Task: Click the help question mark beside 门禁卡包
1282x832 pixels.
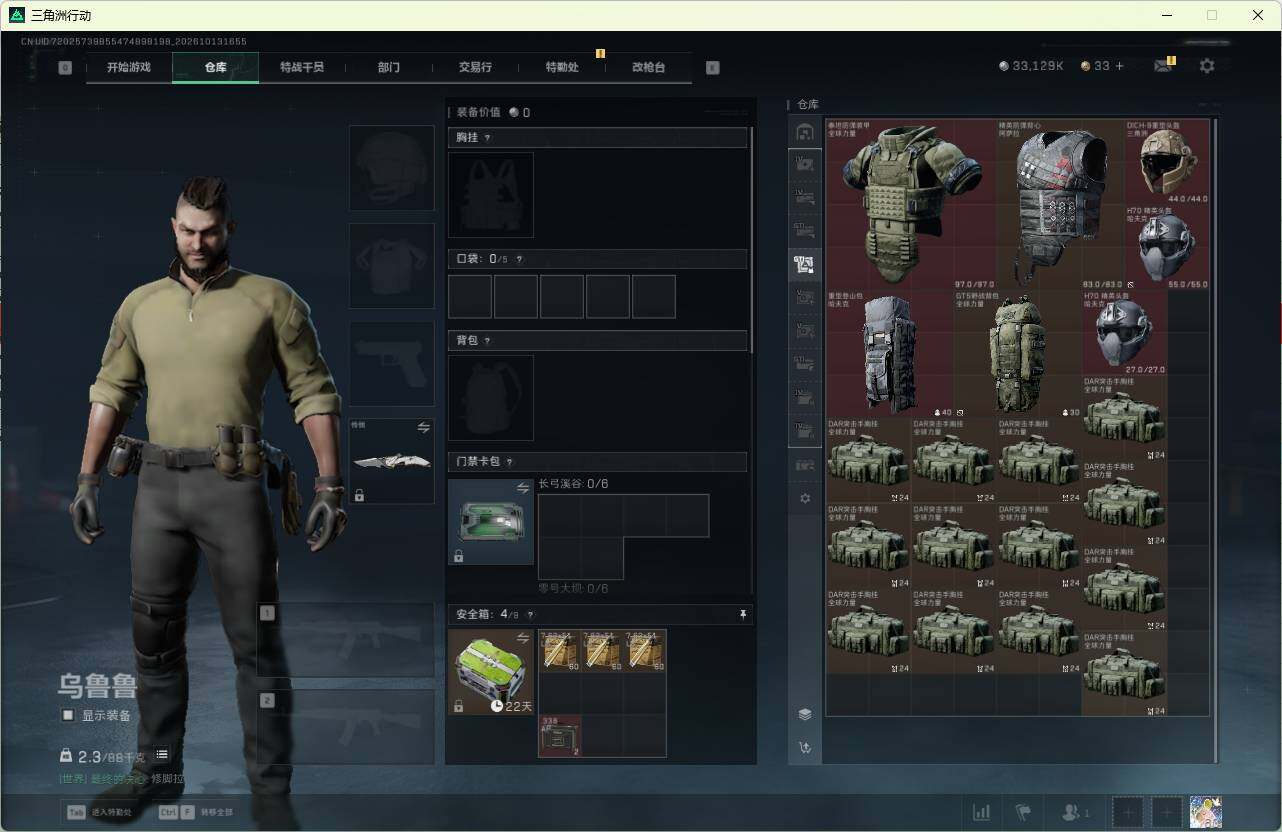Action: (x=509, y=462)
